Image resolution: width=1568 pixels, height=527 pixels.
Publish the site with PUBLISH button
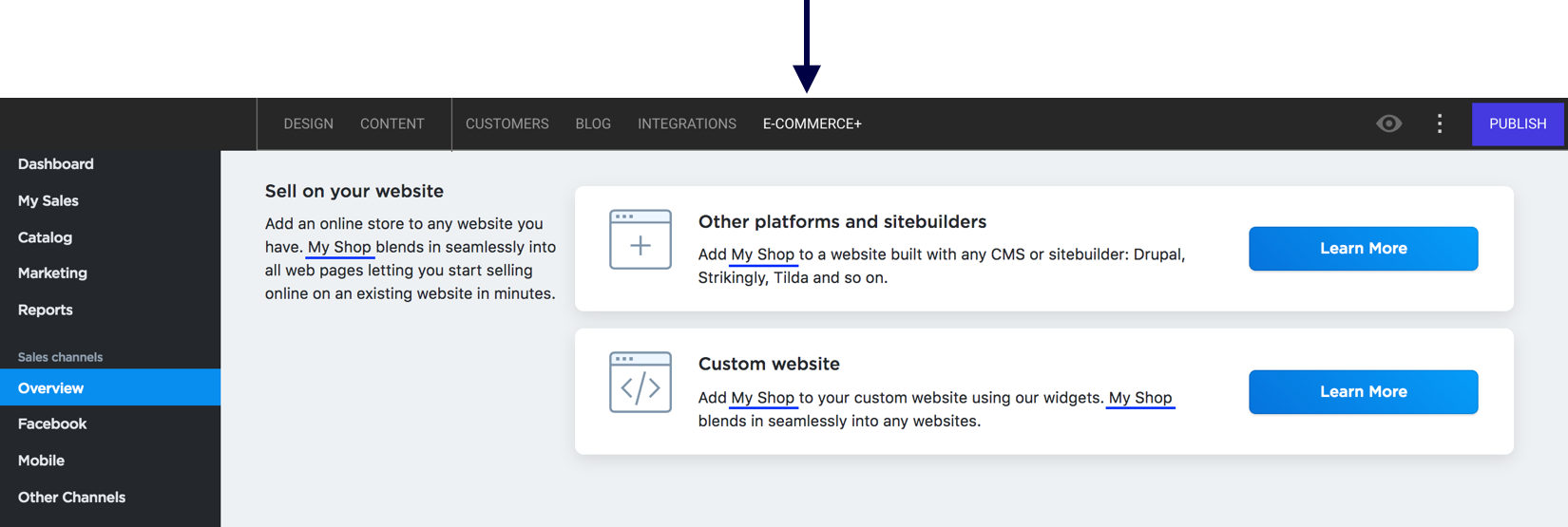pos(1518,123)
